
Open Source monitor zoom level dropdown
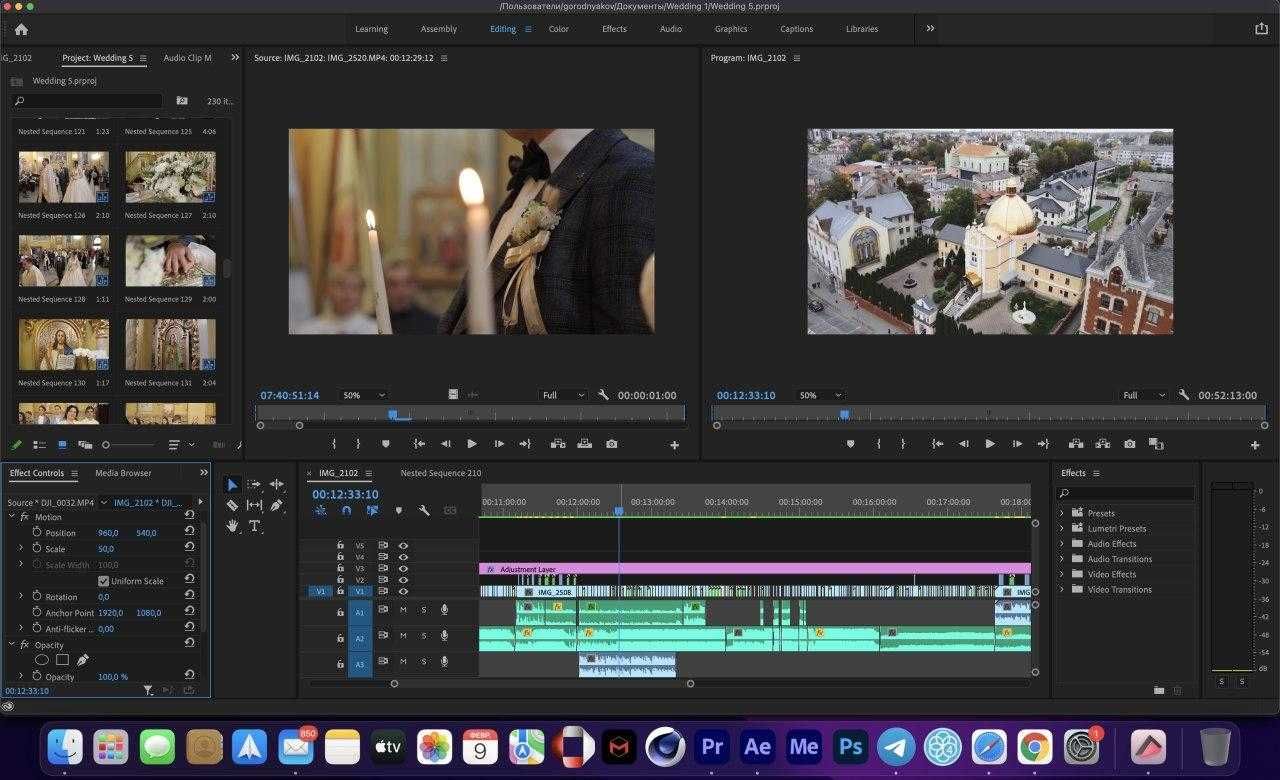click(364, 395)
